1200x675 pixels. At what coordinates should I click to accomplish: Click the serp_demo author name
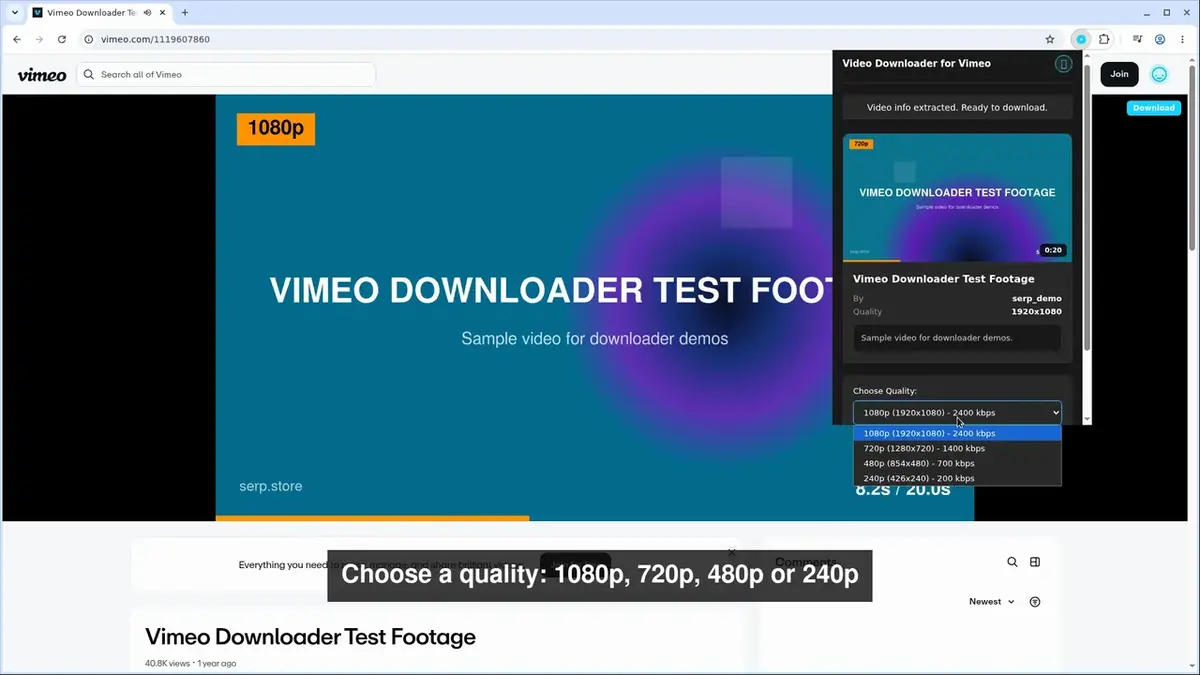[1036, 299]
